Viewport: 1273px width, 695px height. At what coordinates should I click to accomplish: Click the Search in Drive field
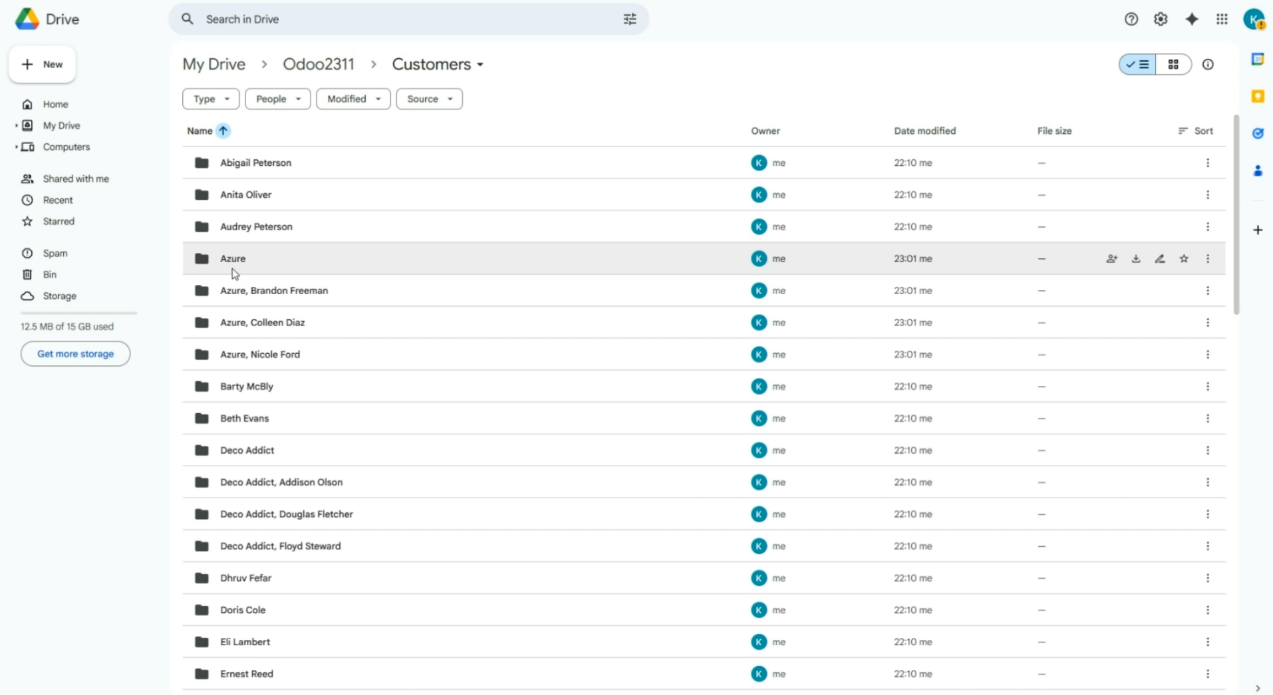[400, 19]
